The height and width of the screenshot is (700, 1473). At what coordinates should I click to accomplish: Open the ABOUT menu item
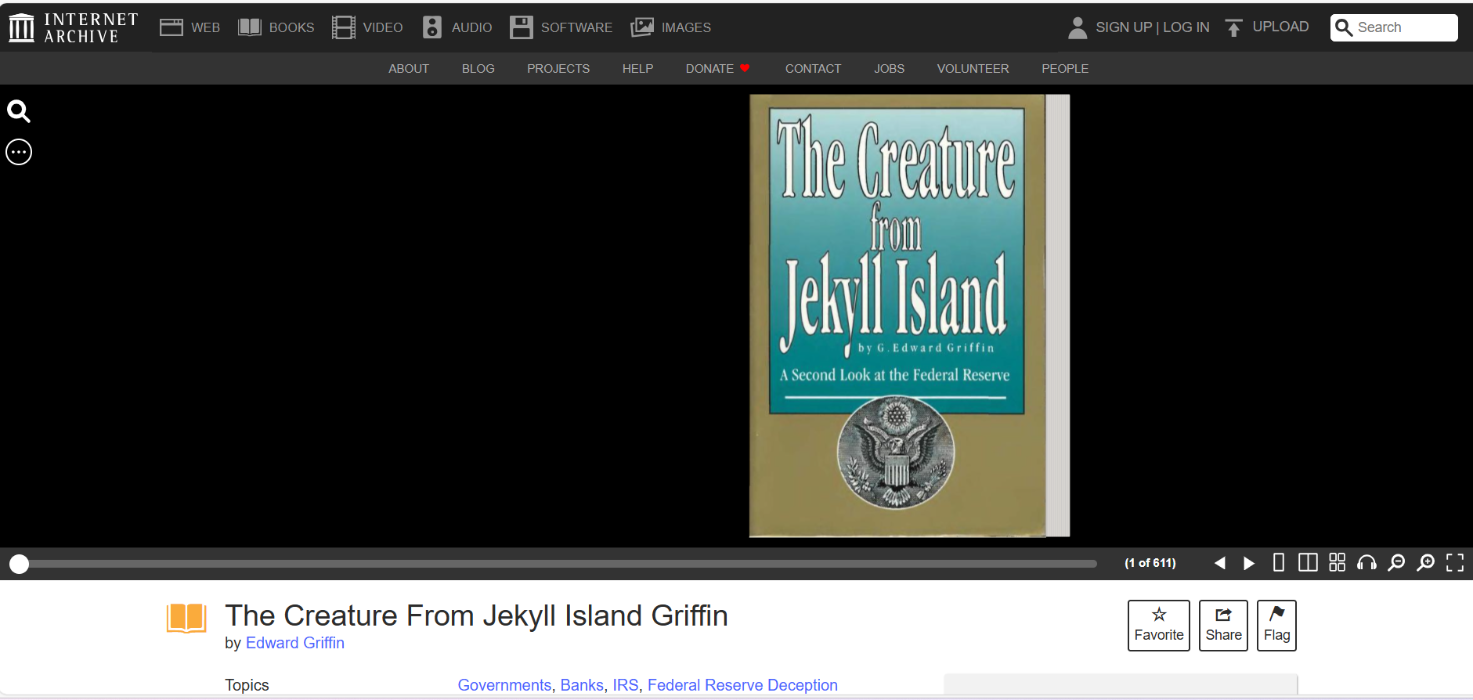tap(409, 69)
